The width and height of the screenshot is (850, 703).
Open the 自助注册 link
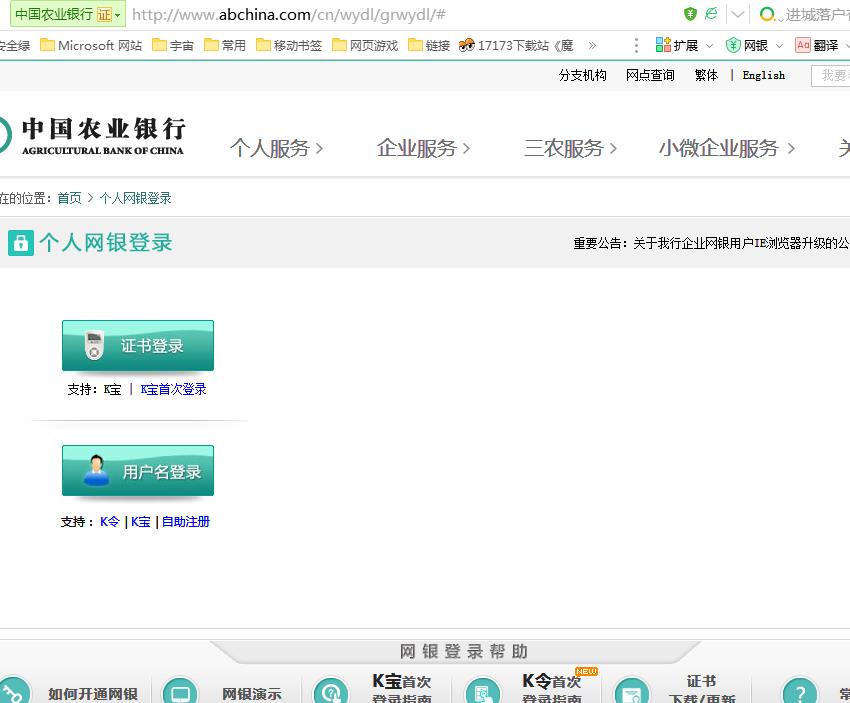click(185, 521)
